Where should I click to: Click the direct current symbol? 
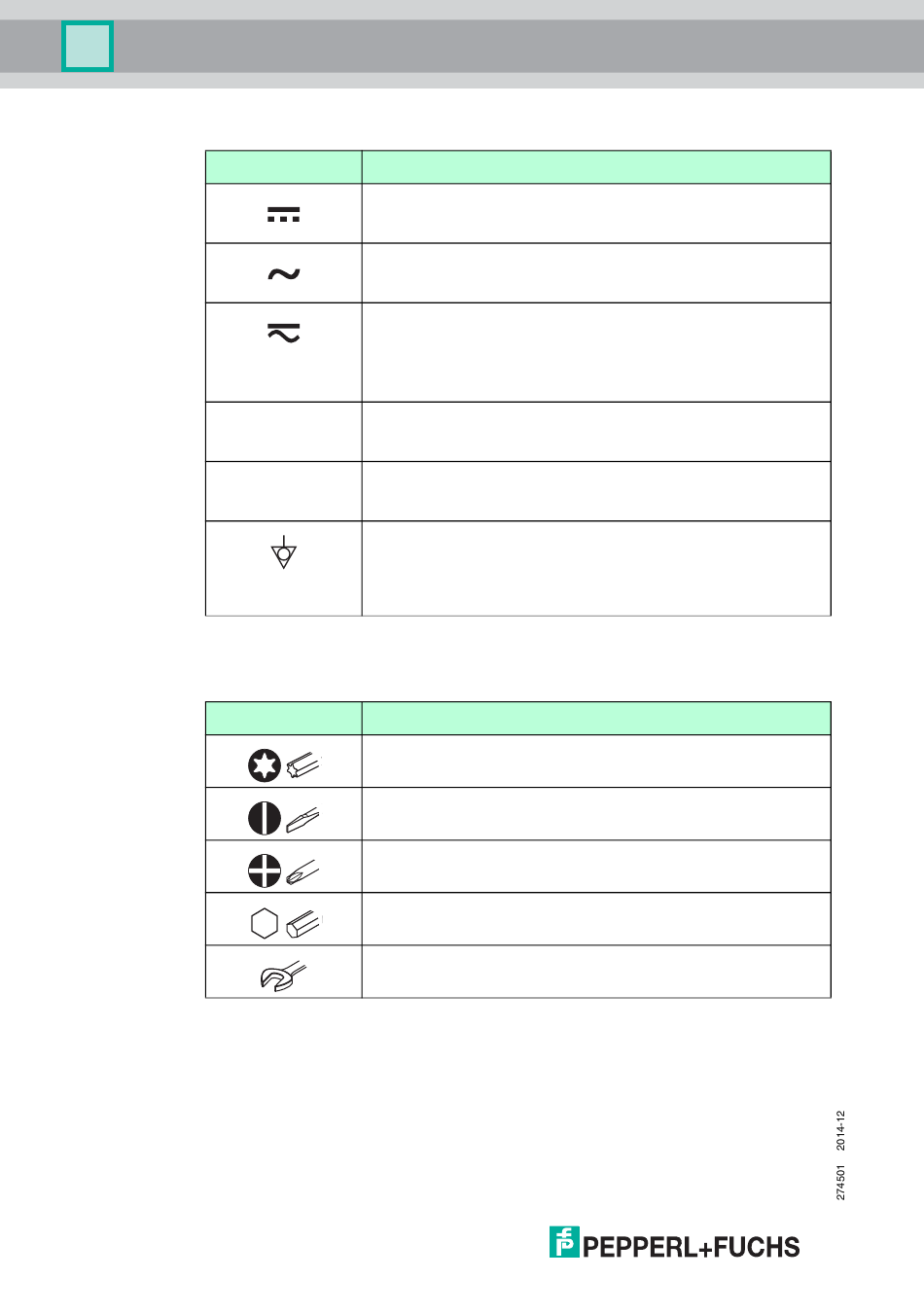pos(283,214)
